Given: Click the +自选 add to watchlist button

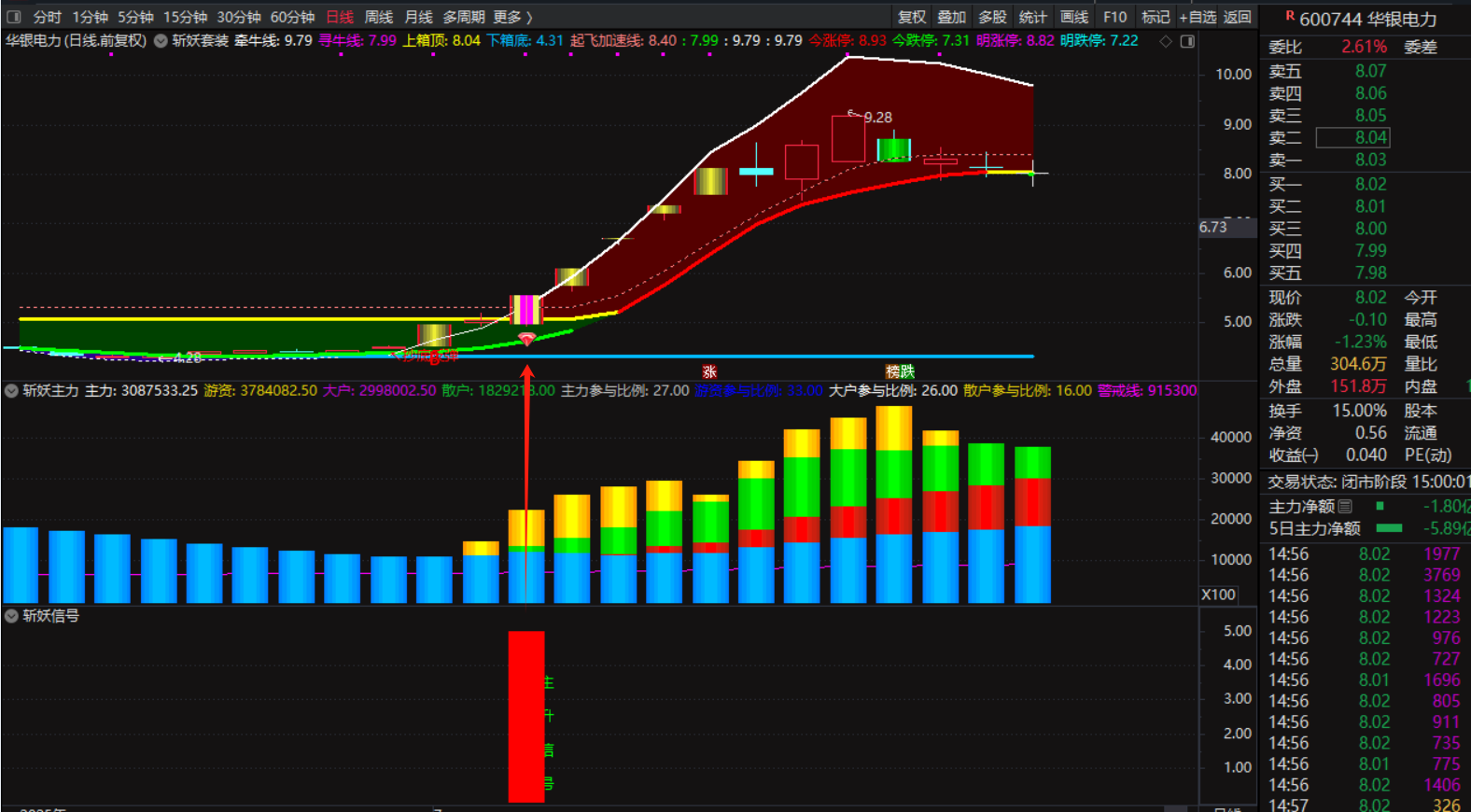Looking at the screenshot, I should pyautogui.click(x=1198, y=17).
